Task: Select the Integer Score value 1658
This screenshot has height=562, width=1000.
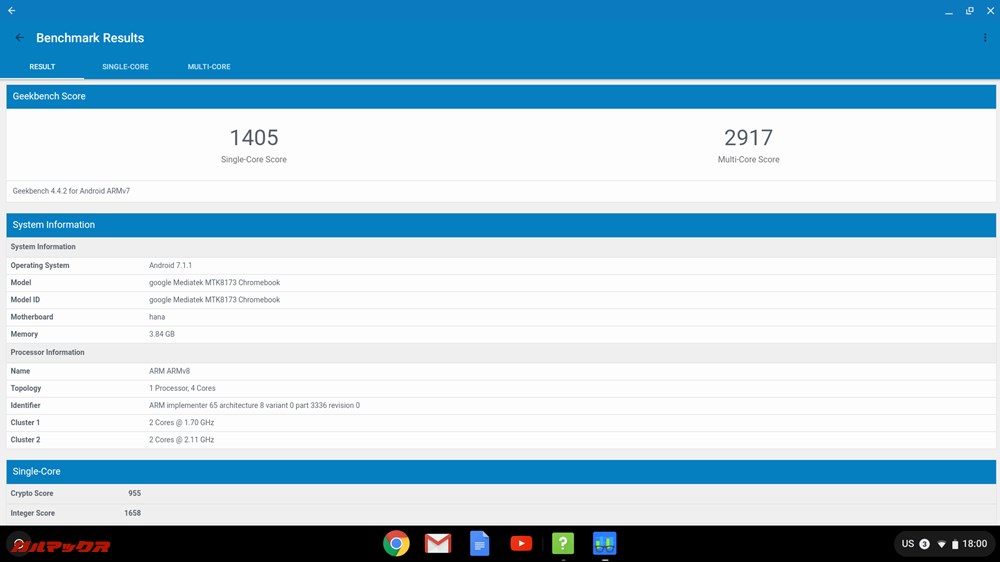Action: 132,513
